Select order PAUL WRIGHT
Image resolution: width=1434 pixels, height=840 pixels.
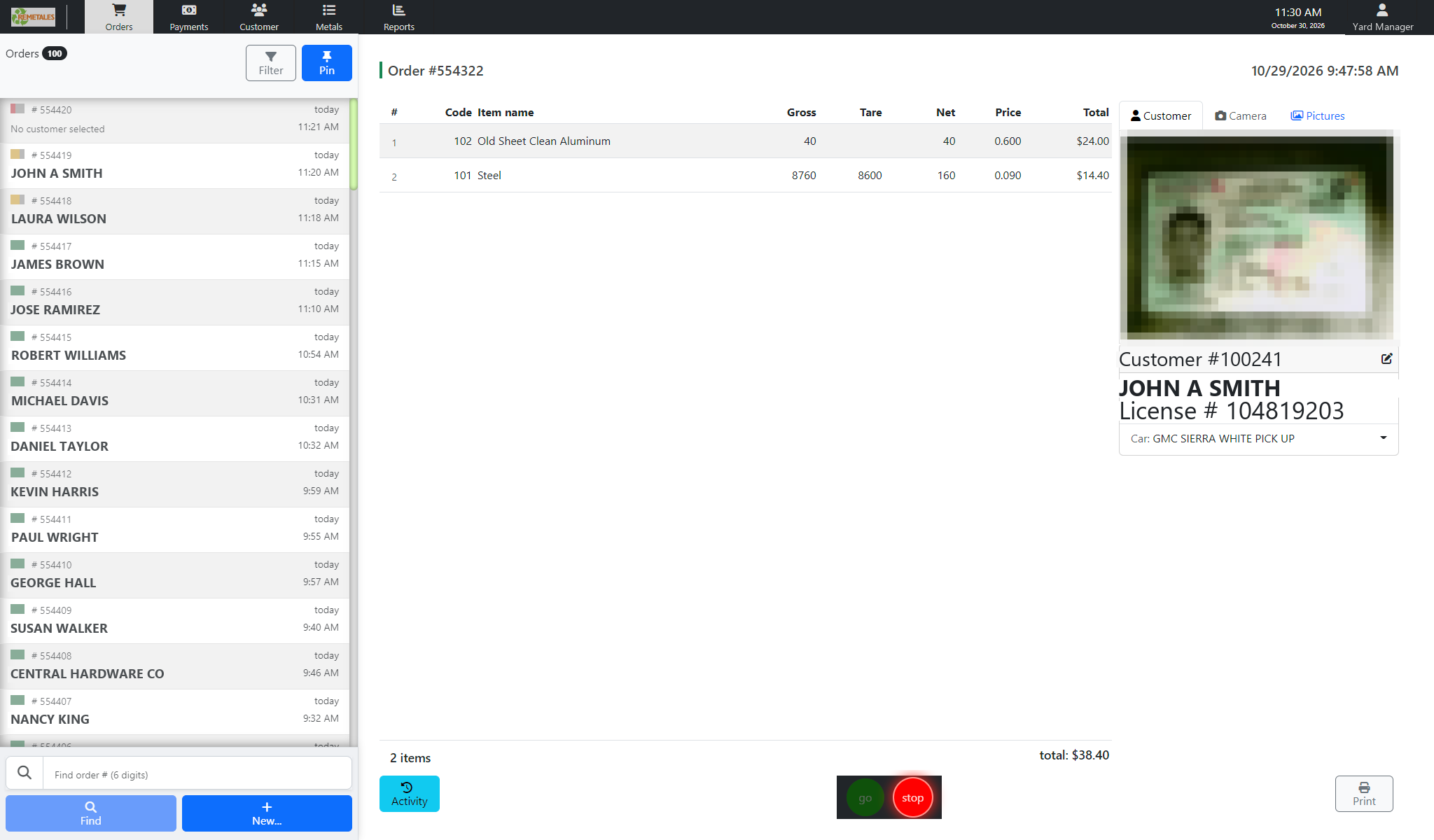tap(174, 530)
